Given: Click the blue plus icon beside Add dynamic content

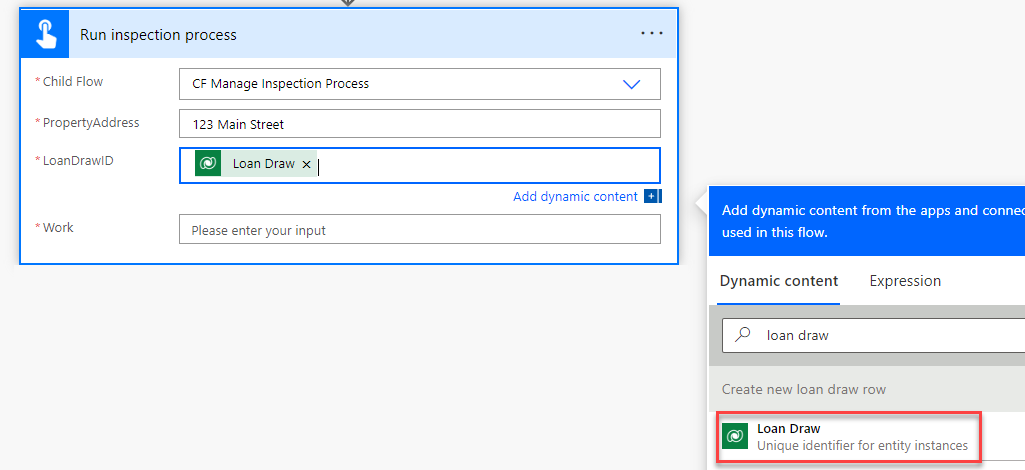Looking at the screenshot, I should [651, 197].
